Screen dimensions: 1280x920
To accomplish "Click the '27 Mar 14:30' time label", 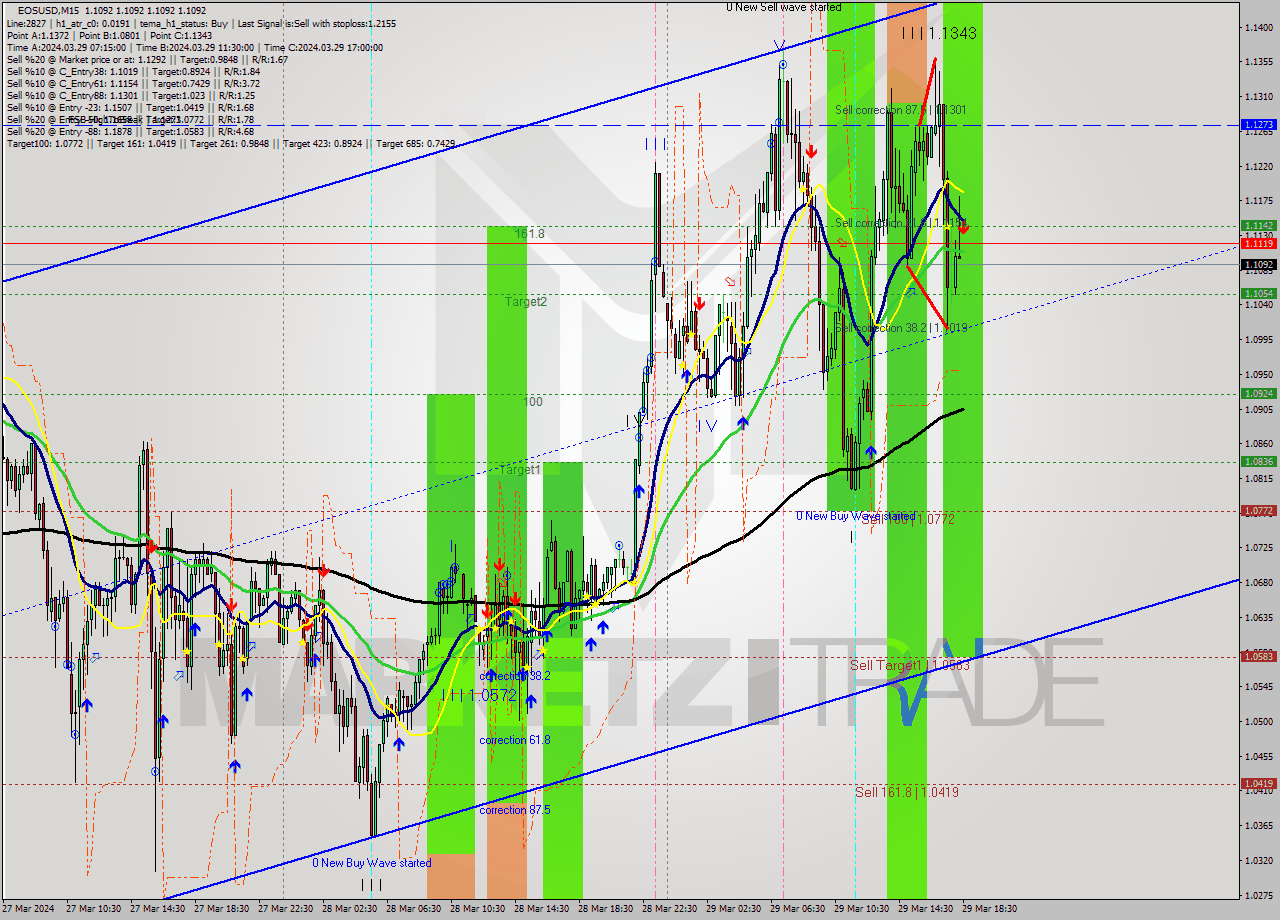I will point(157,909).
